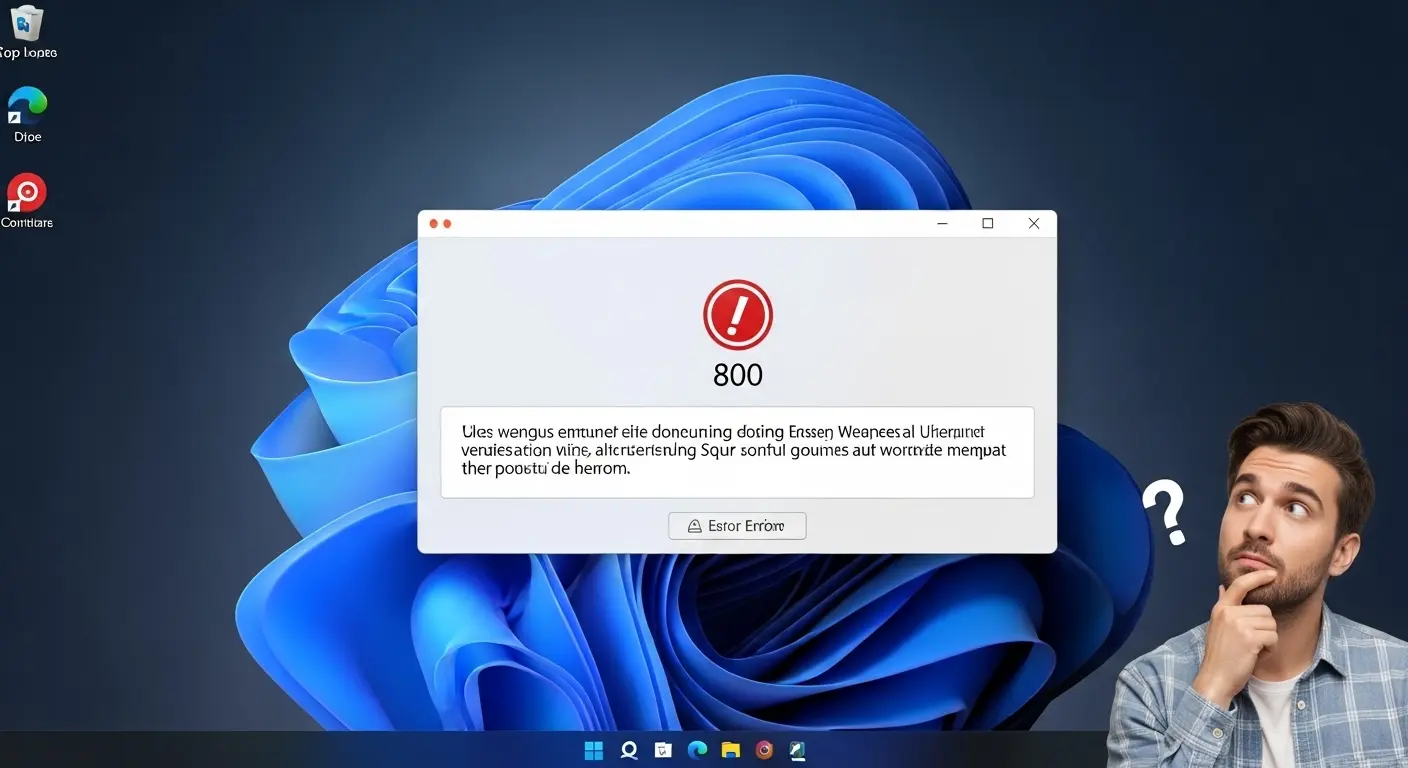Open the last taskbar app icon
Screen dimensions: 1408x768
coord(797,750)
